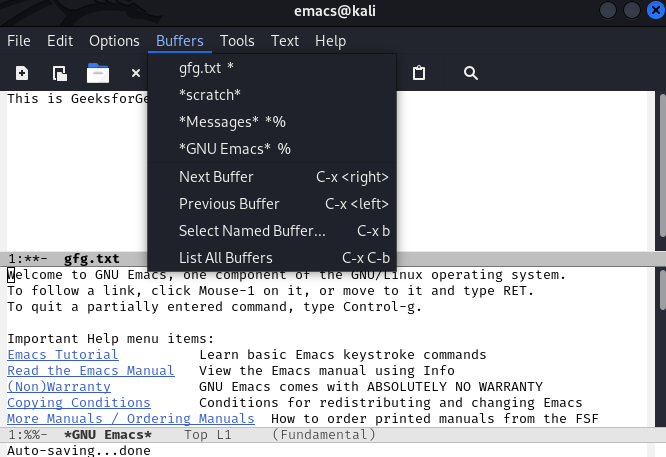Close the Emacs window with blue X
This screenshot has width=666, height=457.
[655, 10]
